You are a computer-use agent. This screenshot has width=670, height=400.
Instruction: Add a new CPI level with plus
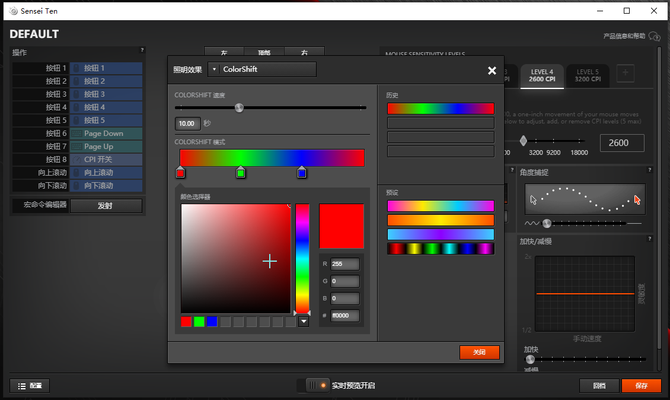pyautogui.click(x=625, y=73)
